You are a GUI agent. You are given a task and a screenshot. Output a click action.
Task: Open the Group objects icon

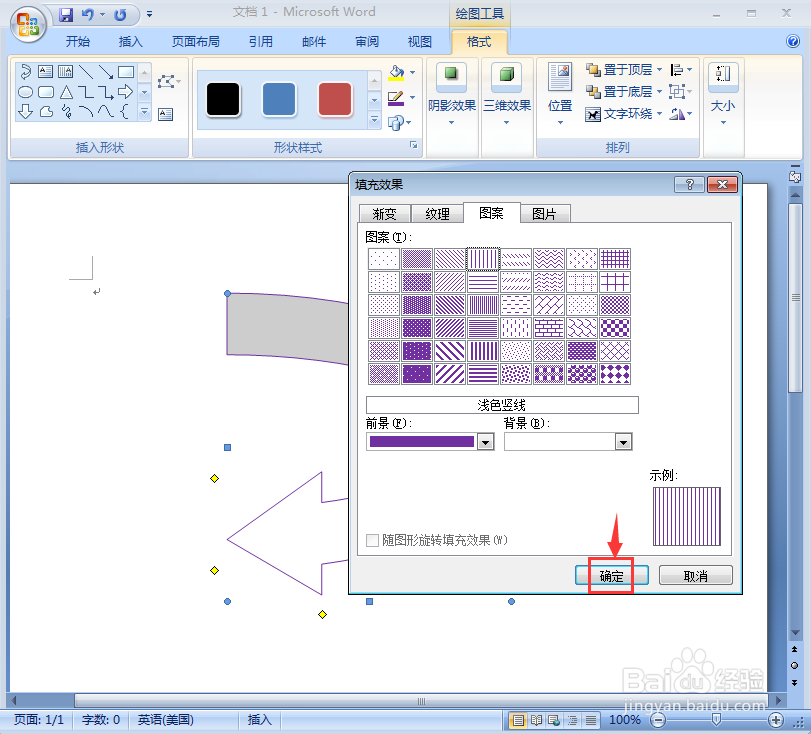point(680,92)
